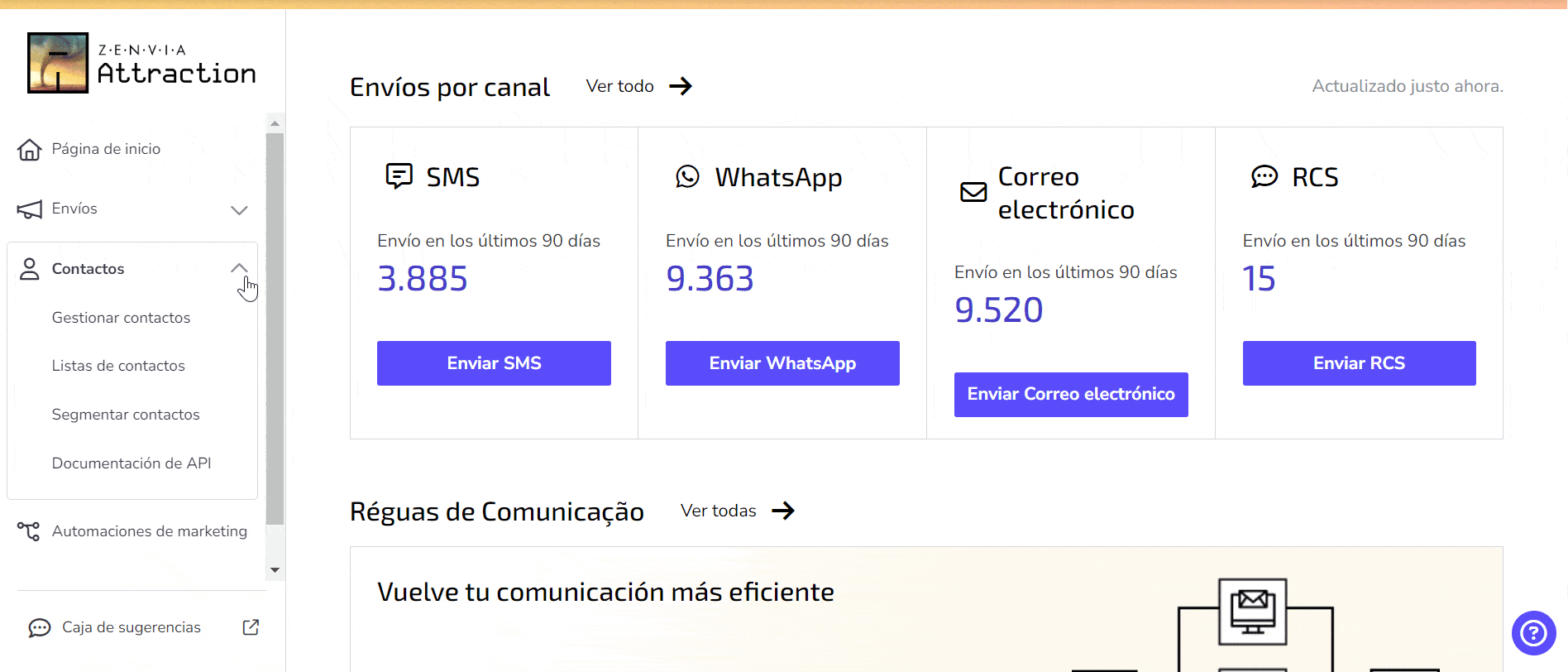This screenshot has height=672, width=1568.
Task: Collapse the Contactos section
Action: pyautogui.click(x=239, y=268)
